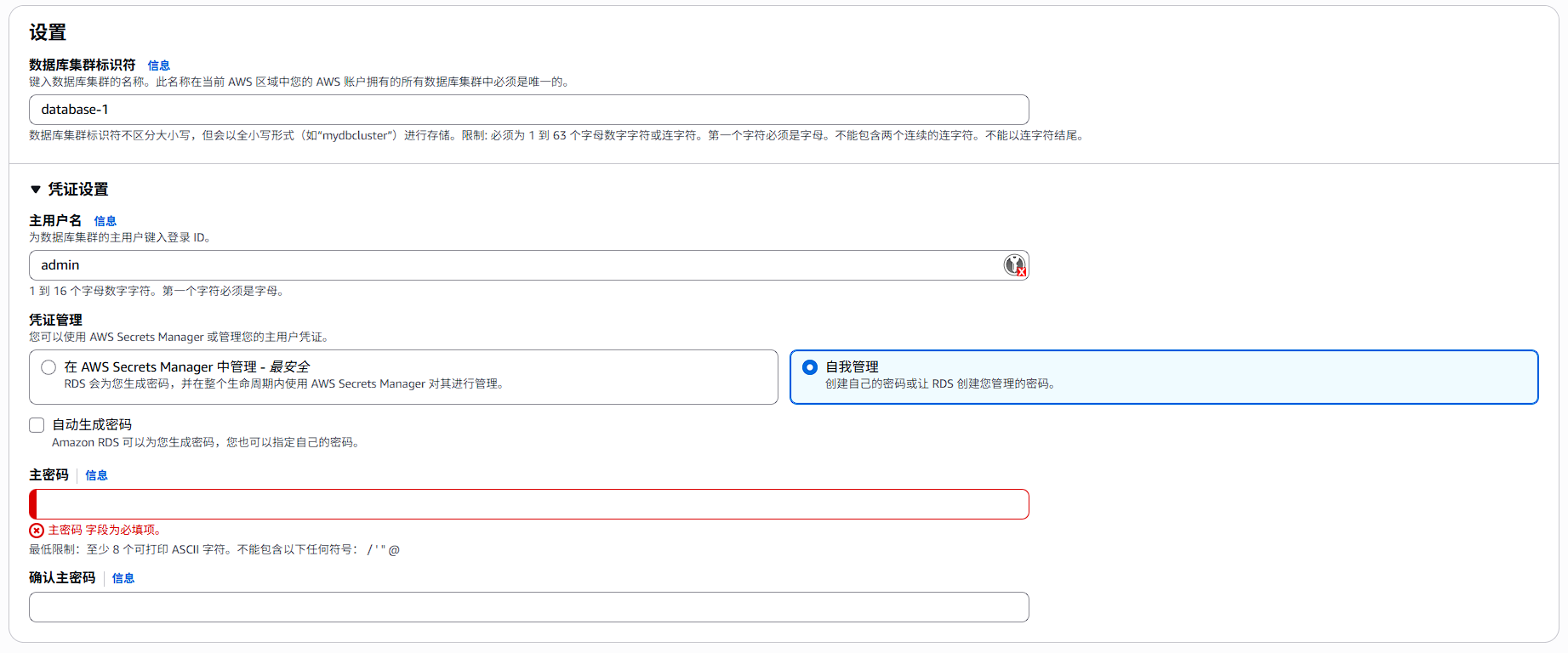The image size is (1568, 653).
Task: Select the 自我管理 radio option
Action: [810, 367]
